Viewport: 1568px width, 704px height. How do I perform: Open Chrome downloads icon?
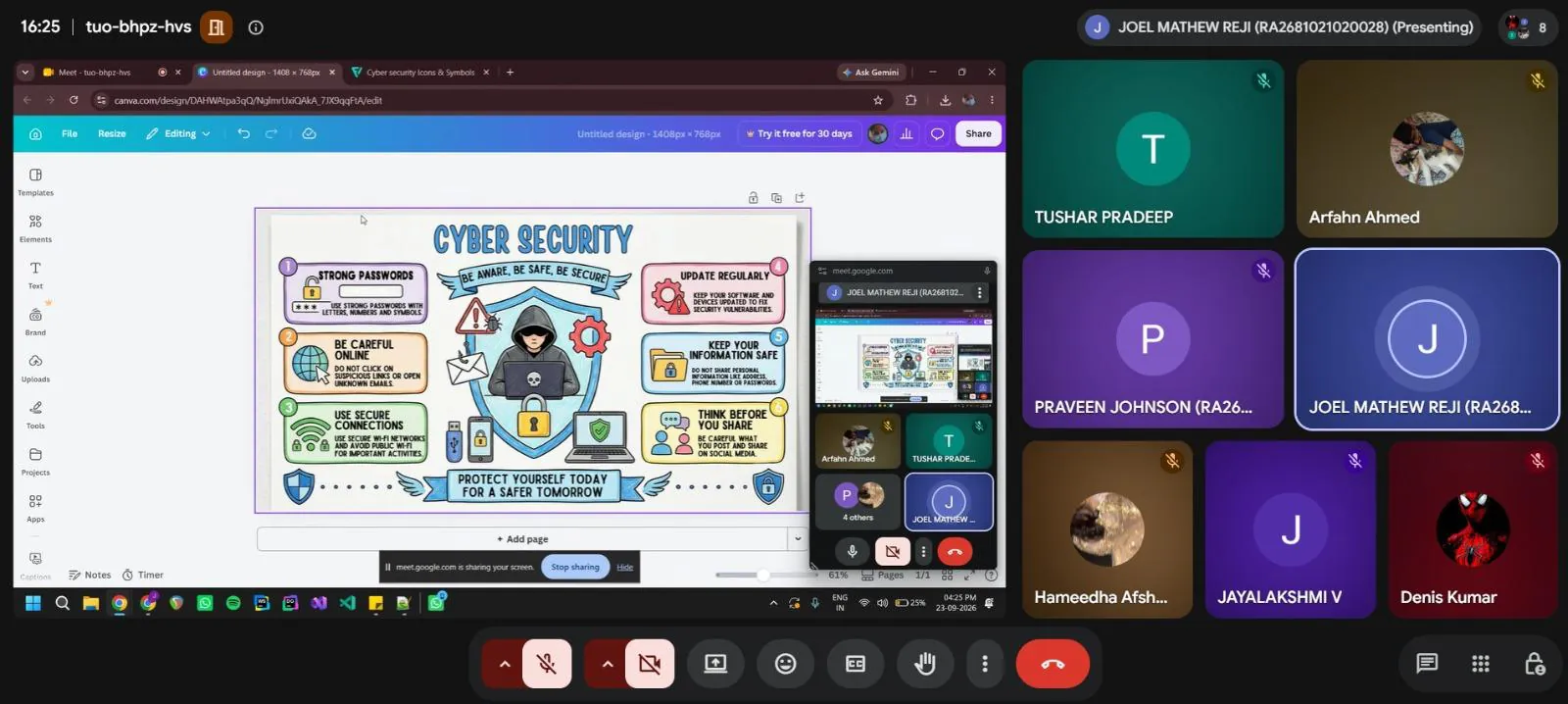pyautogui.click(x=945, y=100)
